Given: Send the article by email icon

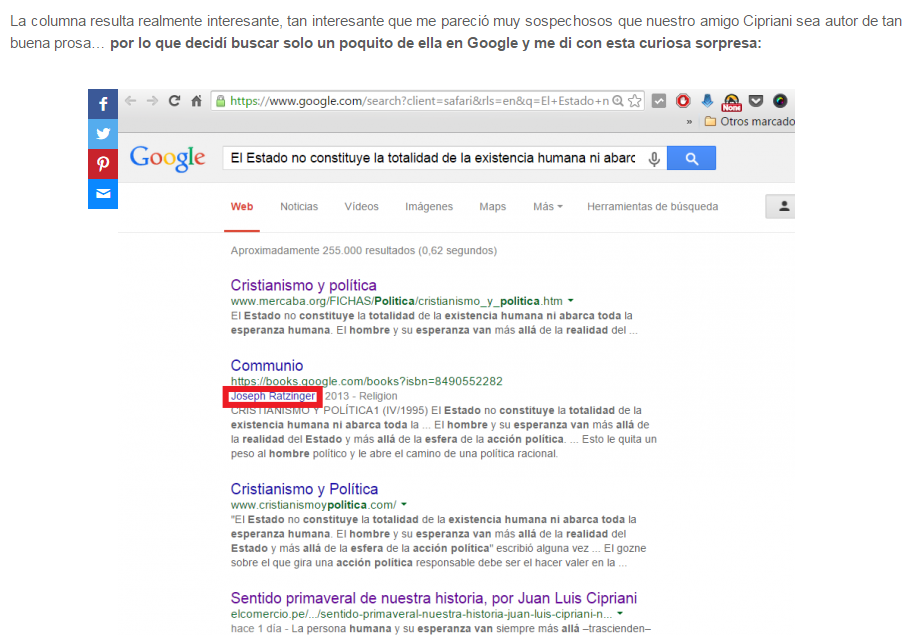Looking at the screenshot, I should pyautogui.click(x=103, y=194).
